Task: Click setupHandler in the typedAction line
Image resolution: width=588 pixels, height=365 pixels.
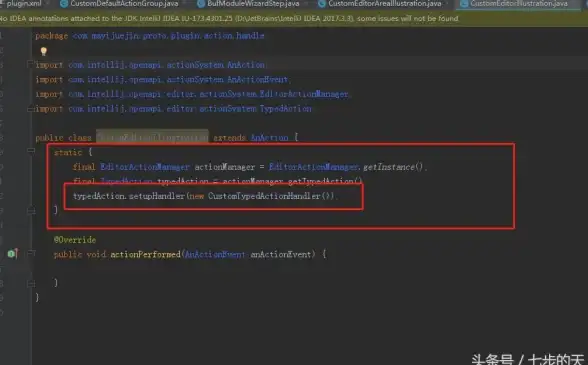Action: point(157,196)
